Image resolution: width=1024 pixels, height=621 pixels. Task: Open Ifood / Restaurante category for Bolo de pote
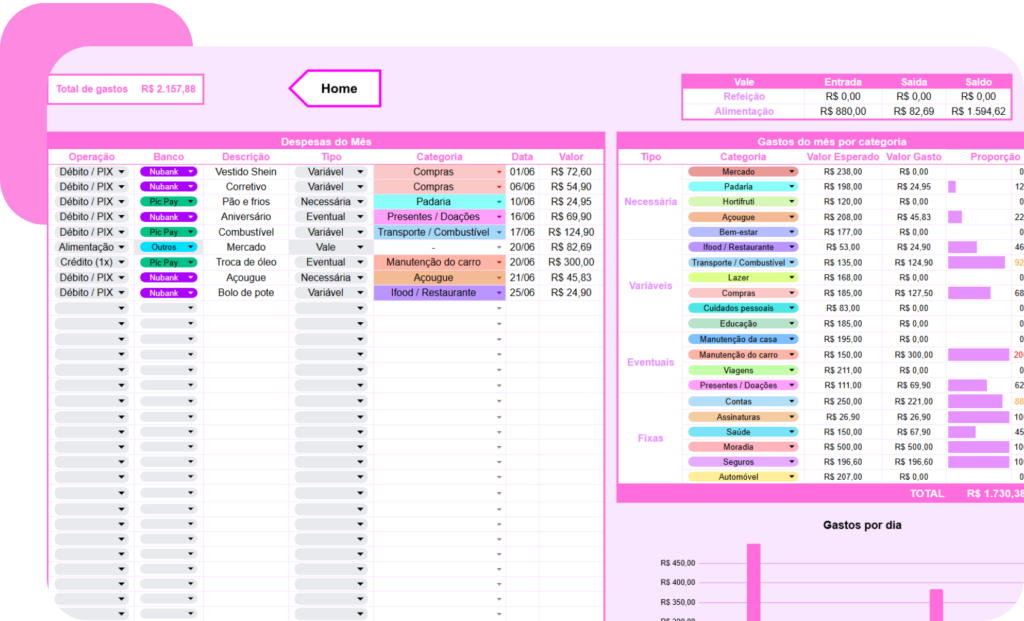[439, 293]
